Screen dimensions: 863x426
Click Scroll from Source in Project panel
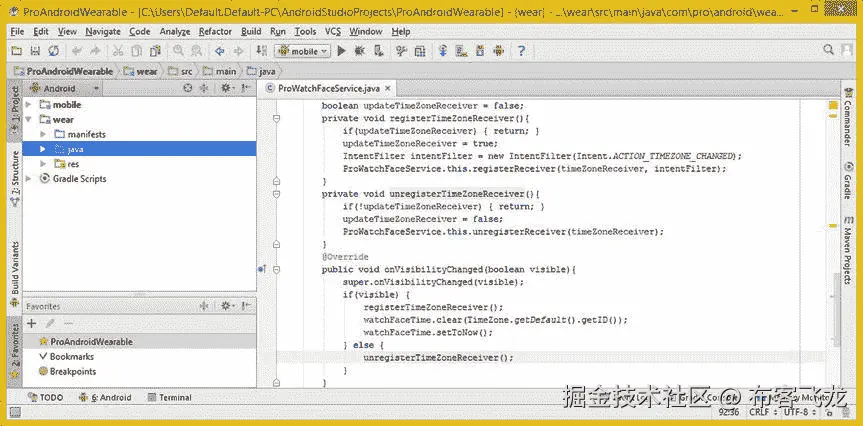188,88
